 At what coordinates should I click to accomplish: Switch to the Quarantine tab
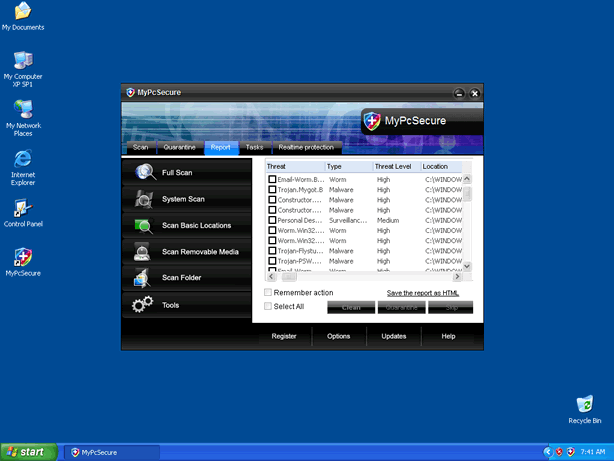[179, 147]
